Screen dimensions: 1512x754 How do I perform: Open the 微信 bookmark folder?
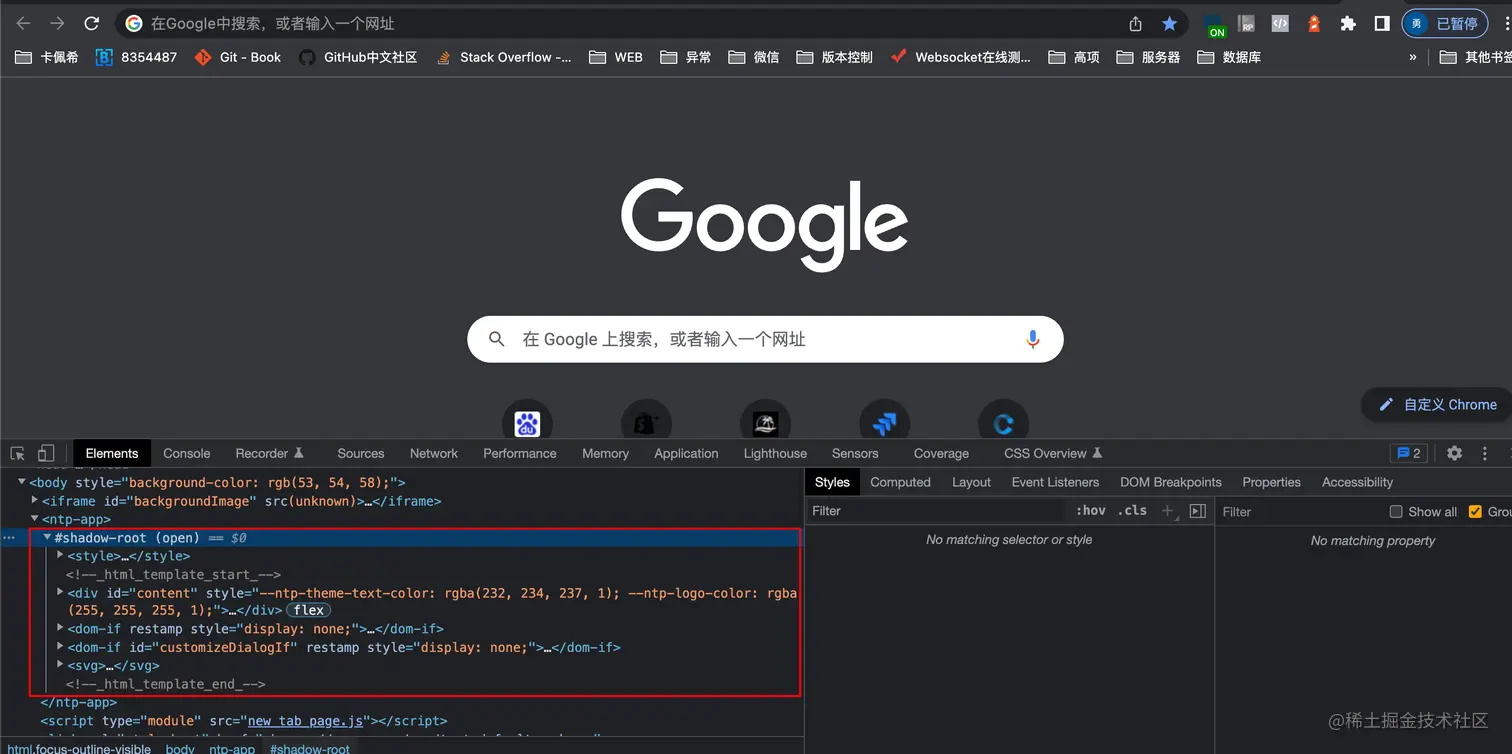[754, 57]
